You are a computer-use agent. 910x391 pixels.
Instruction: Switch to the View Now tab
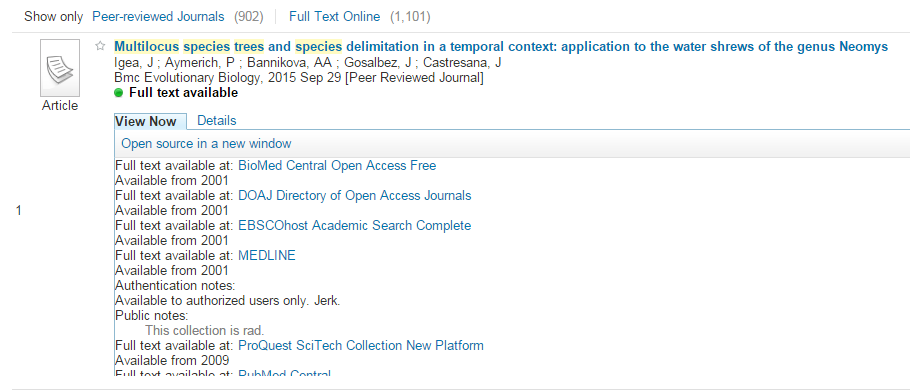(x=146, y=121)
